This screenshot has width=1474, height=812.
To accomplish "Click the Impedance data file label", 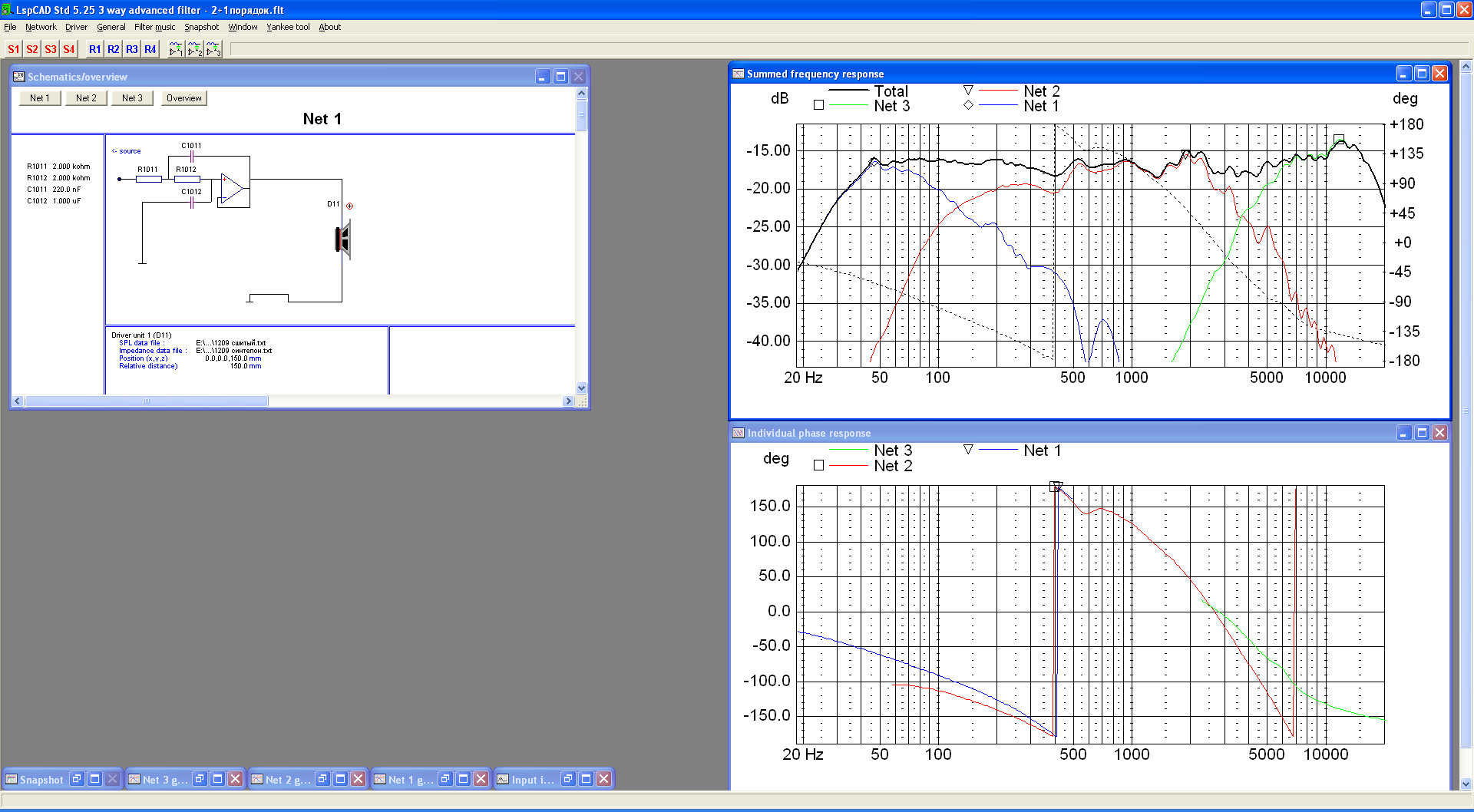I will pos(152,351).
